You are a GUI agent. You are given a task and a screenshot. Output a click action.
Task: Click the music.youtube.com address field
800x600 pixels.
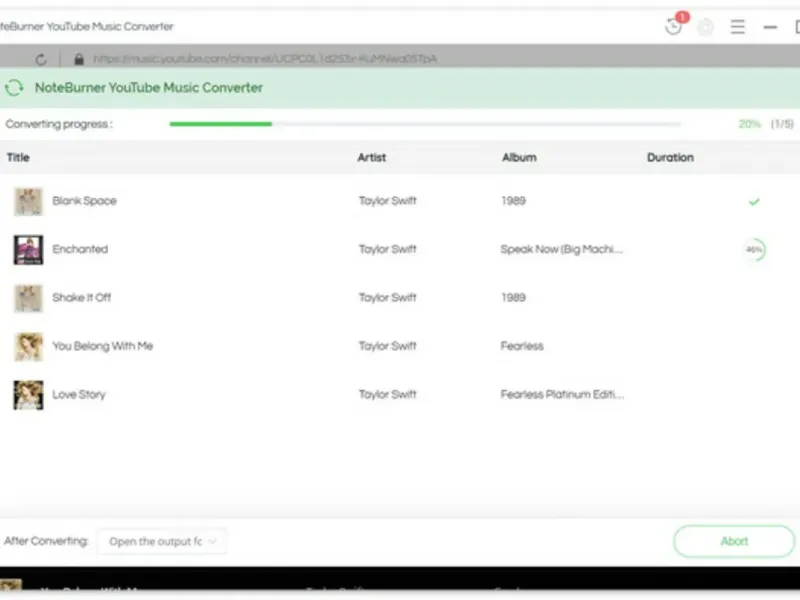[x=265, y=59]
